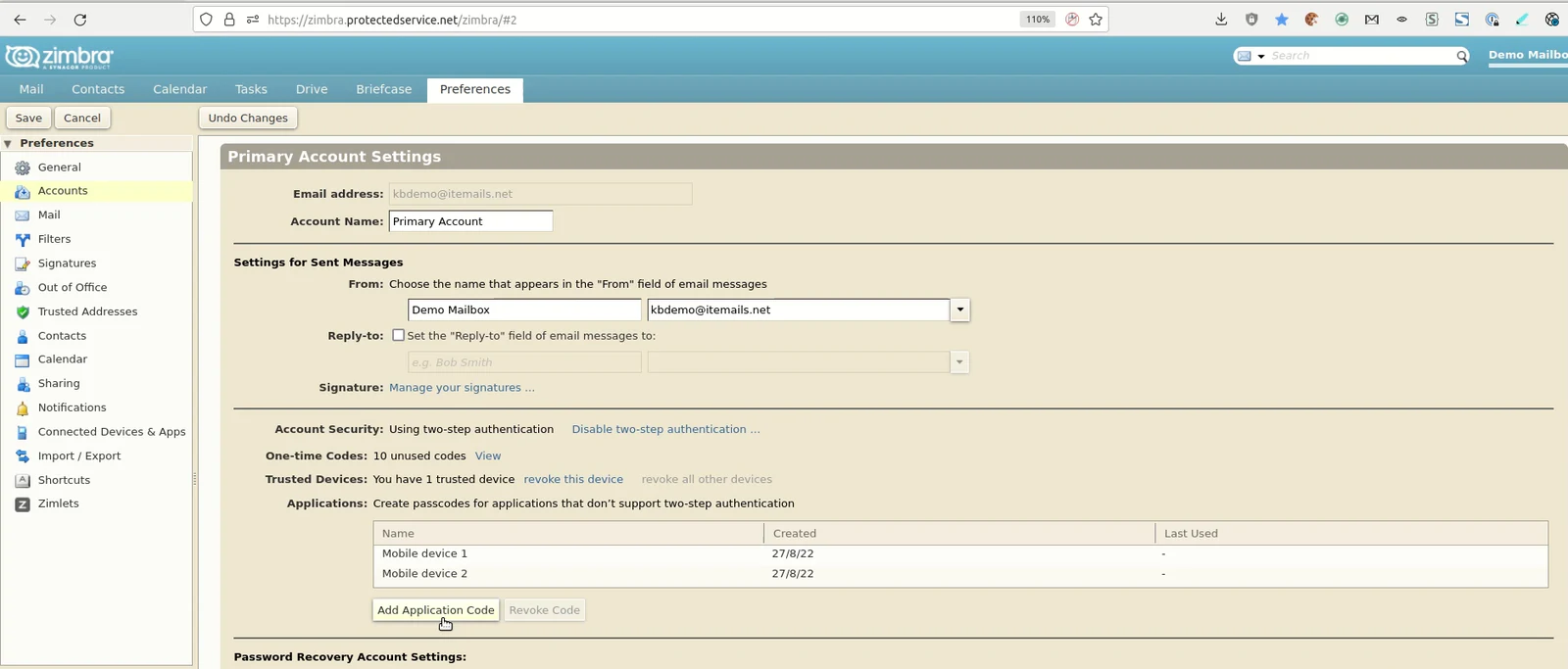Viewport: 1568px width, 669px height.
Task: Sort by the Created column header
Action: point(959,534)
